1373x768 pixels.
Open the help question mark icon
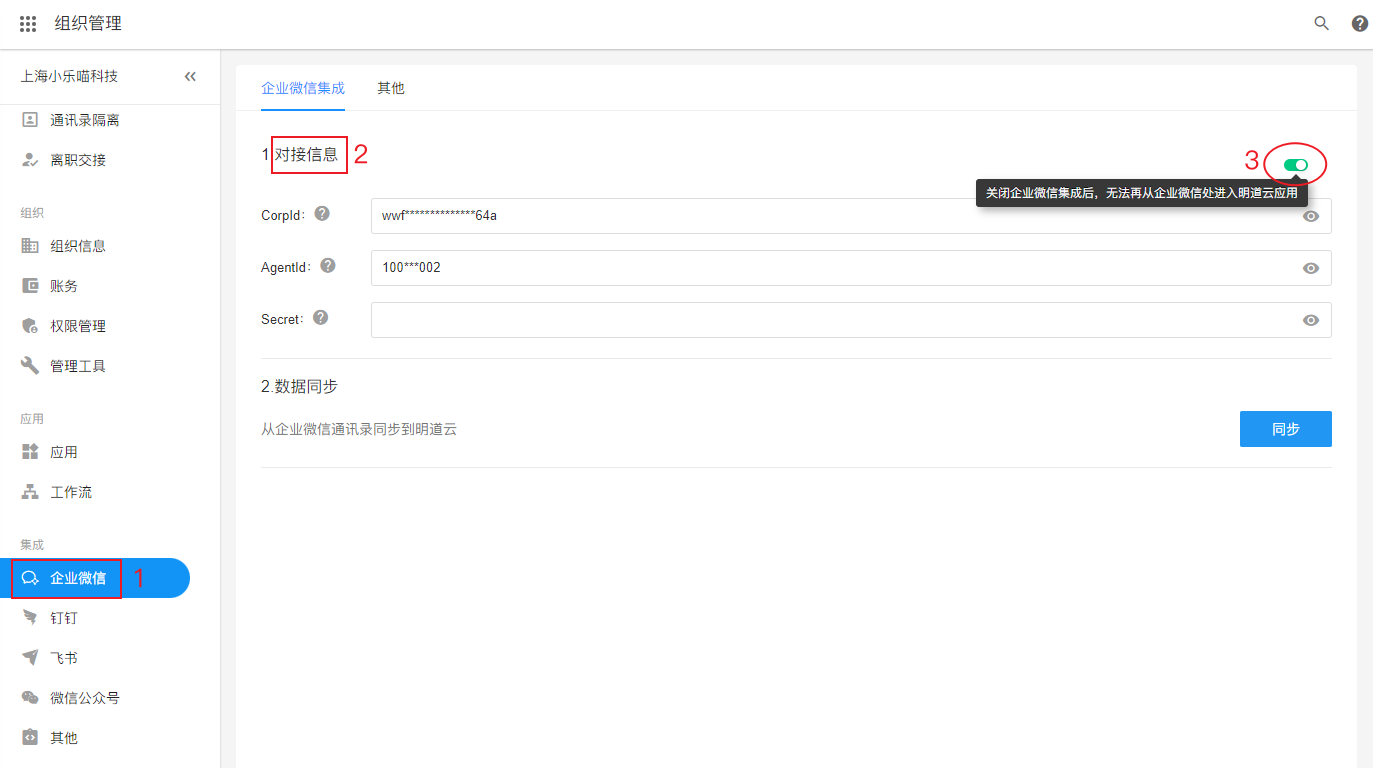click(1359, 24)
